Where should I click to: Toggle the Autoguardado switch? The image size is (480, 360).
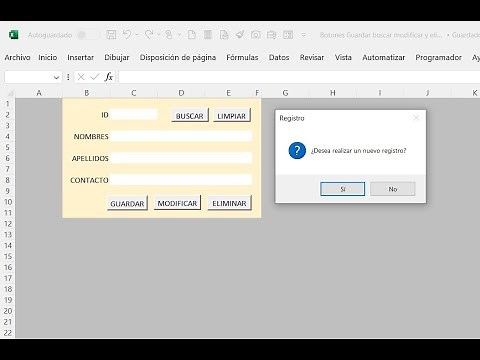tap(88, 35)
